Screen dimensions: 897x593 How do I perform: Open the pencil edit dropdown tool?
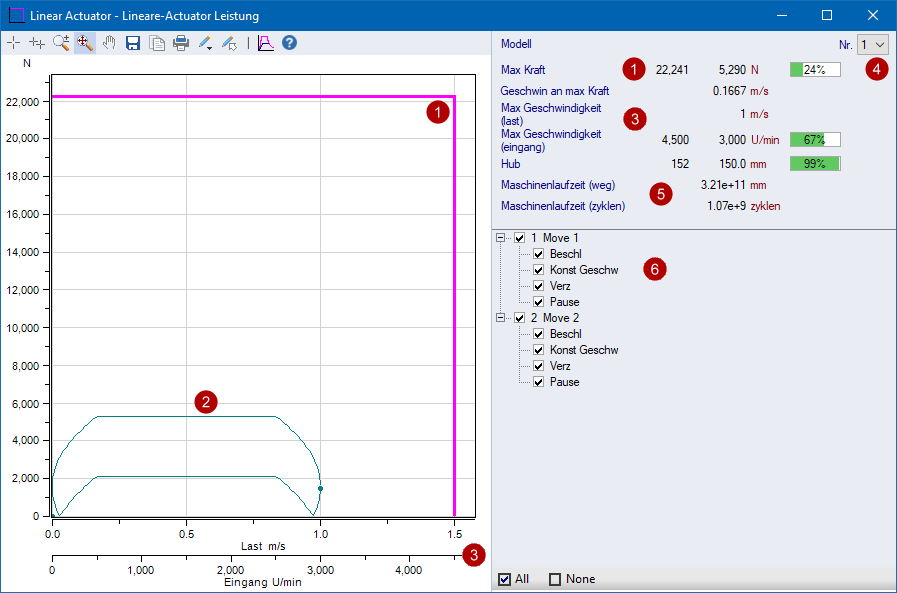point(206,43)
